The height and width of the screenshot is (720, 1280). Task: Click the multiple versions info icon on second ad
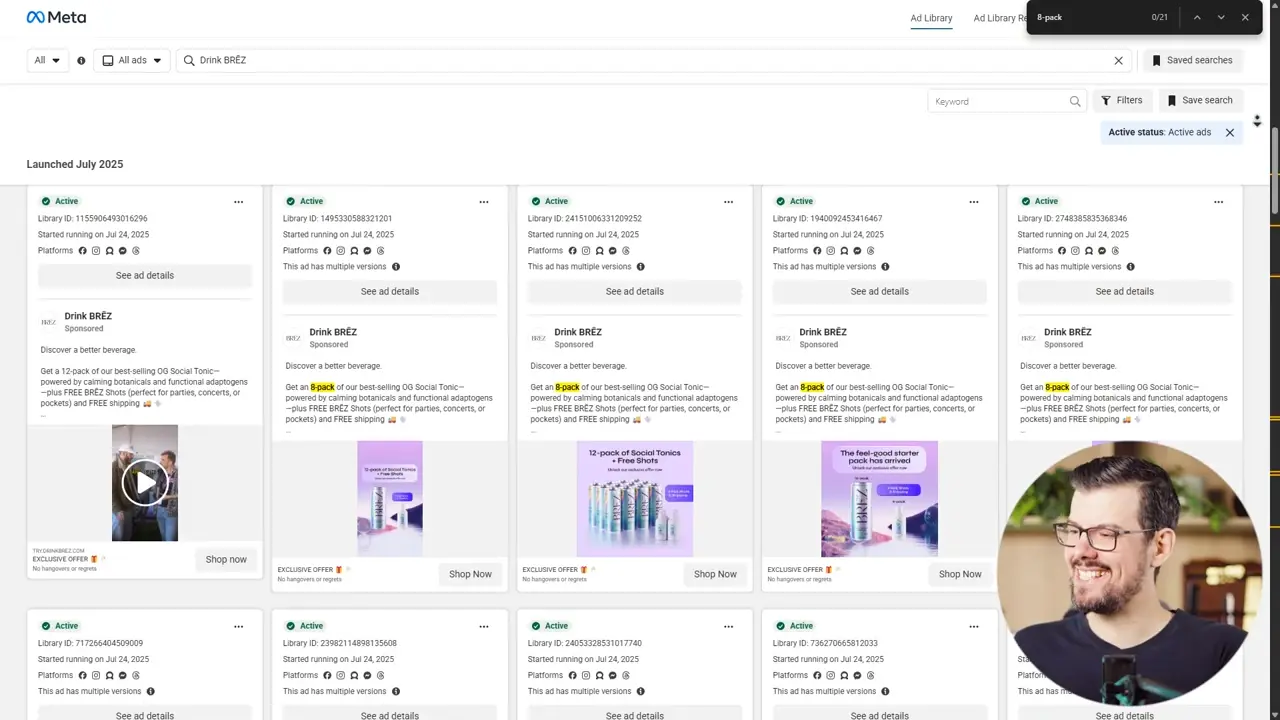395,266
